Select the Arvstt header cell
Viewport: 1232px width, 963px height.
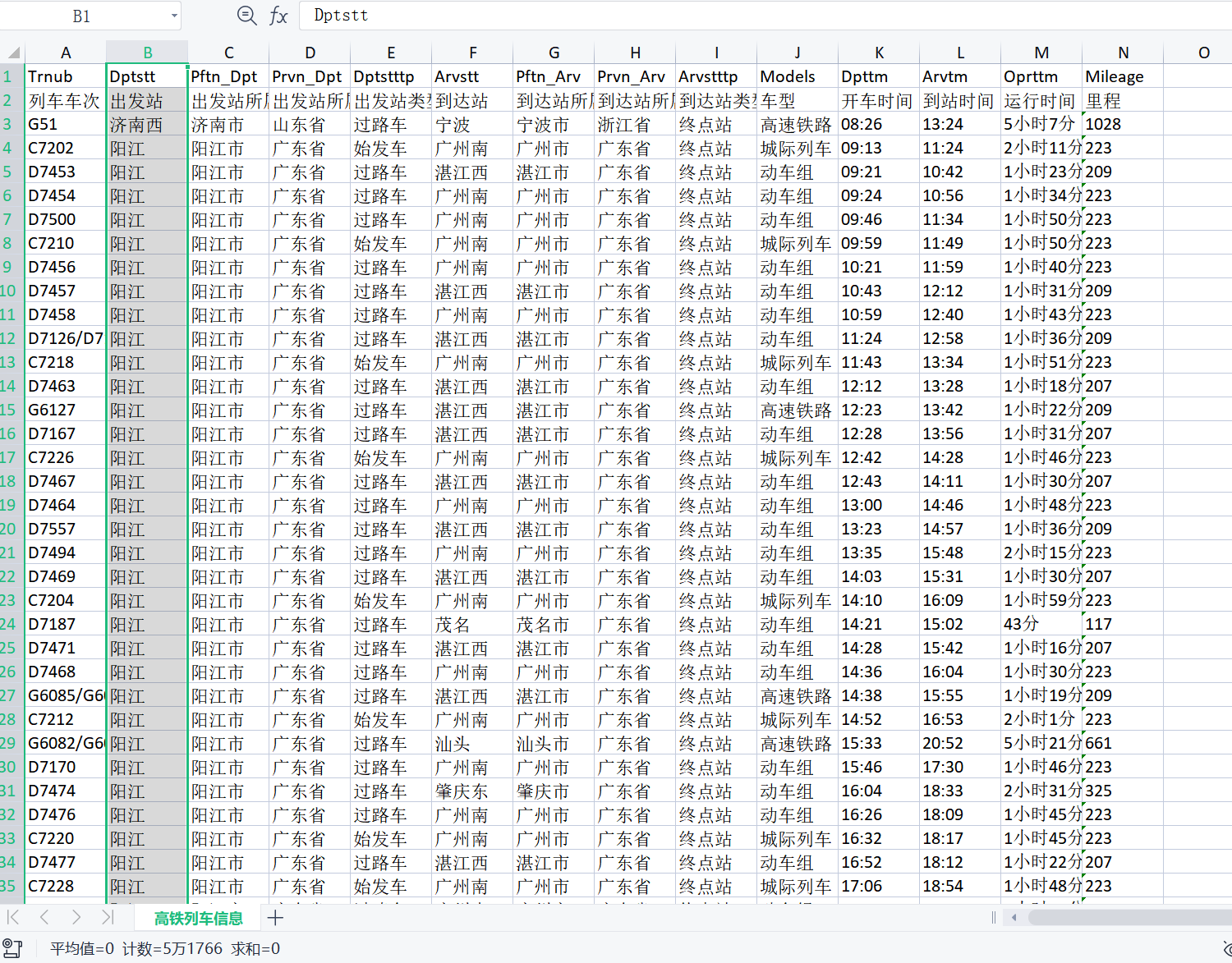click(x=472, y=76)
